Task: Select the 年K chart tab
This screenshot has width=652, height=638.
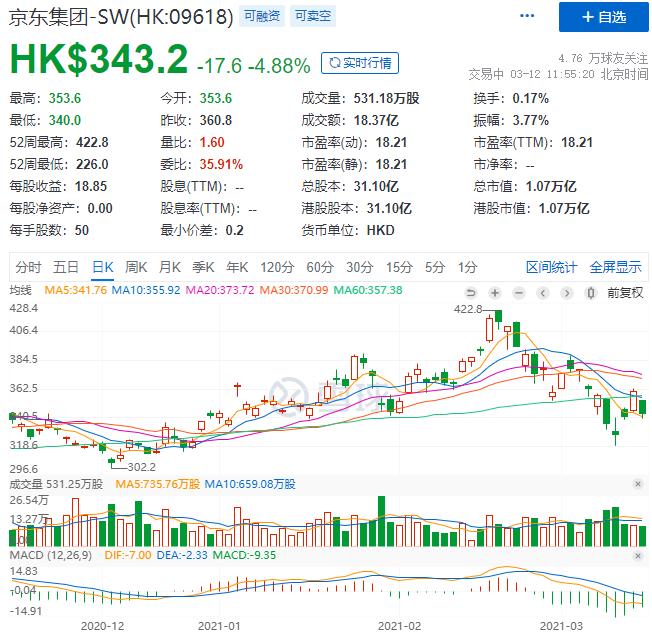Action: 237,267
